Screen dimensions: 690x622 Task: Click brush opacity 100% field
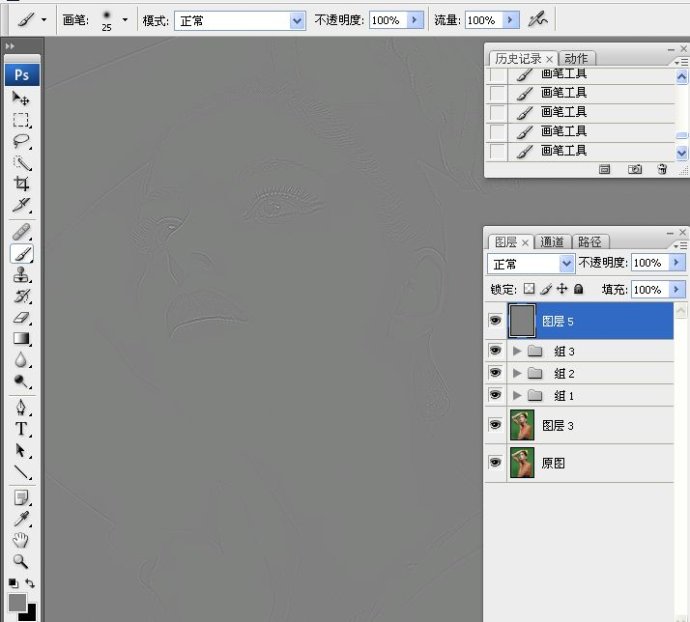(x=388, y=20)
